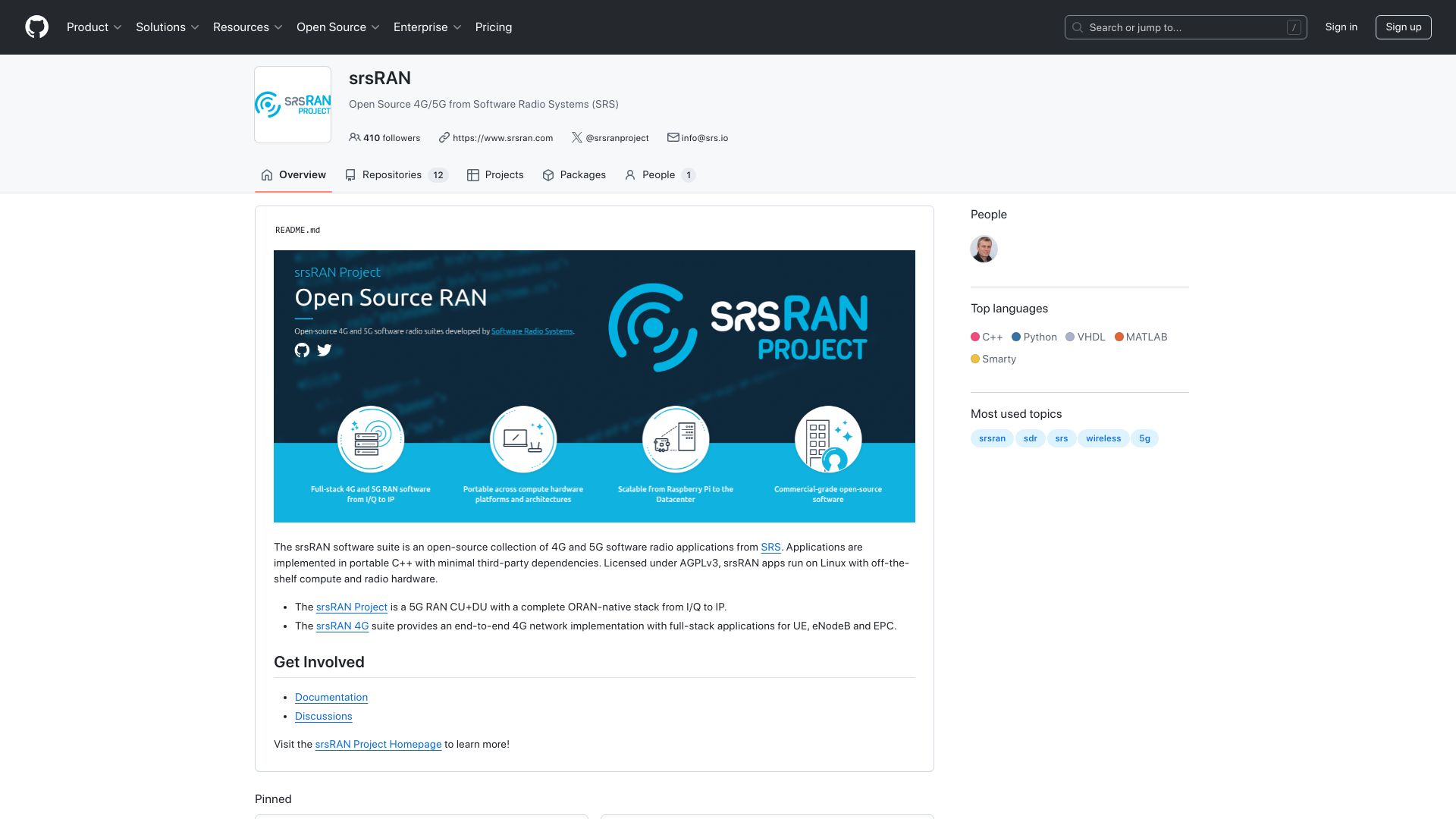1456x819 pixels.
Task: Open the @srsranproject profile link
Action: pos(617,138)
